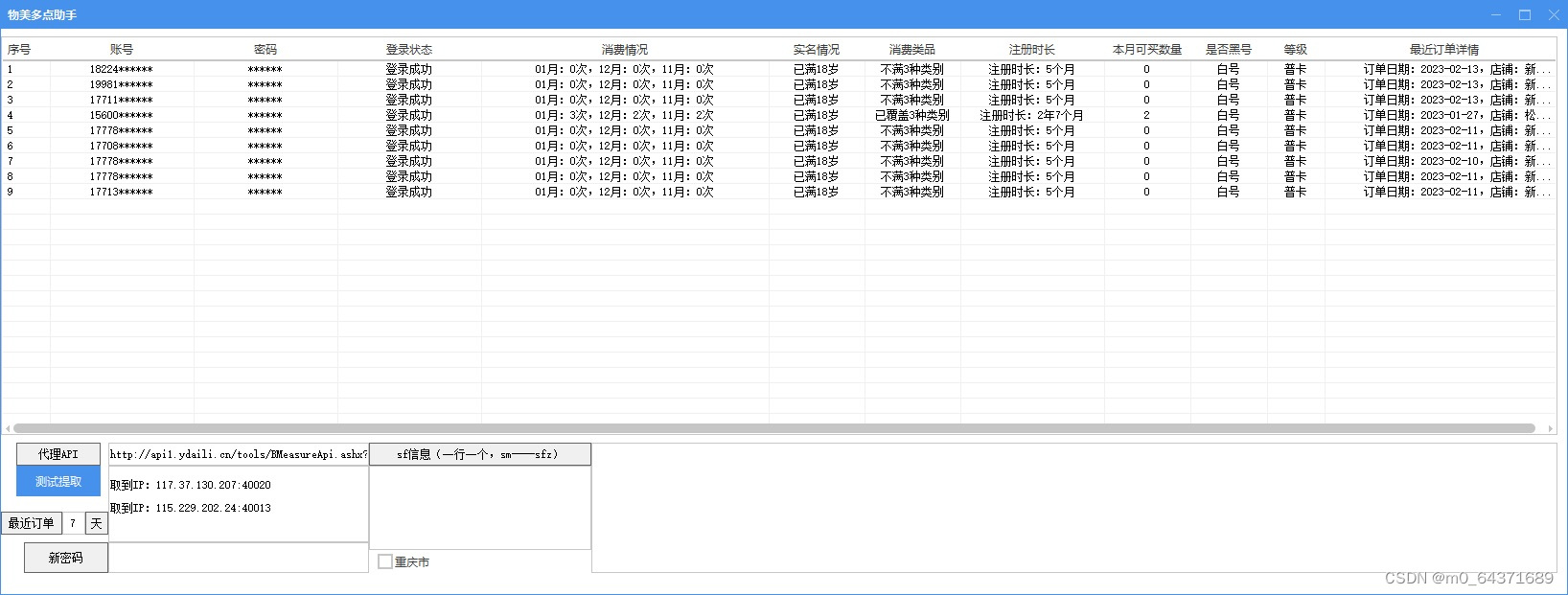This screenshot has width=1568, height=595.
Task: Sort by the 最近订单详情 column header
Action: [1444, 50]
